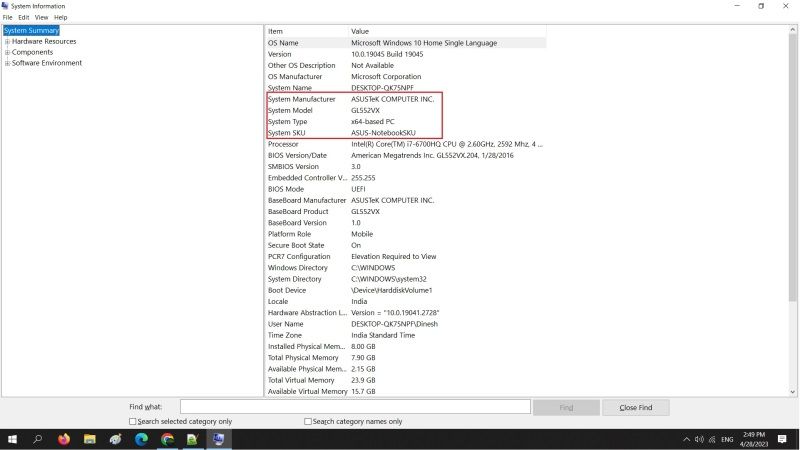
Task: Select the Total Physical Memory row
Action: [x=406, y=357]
